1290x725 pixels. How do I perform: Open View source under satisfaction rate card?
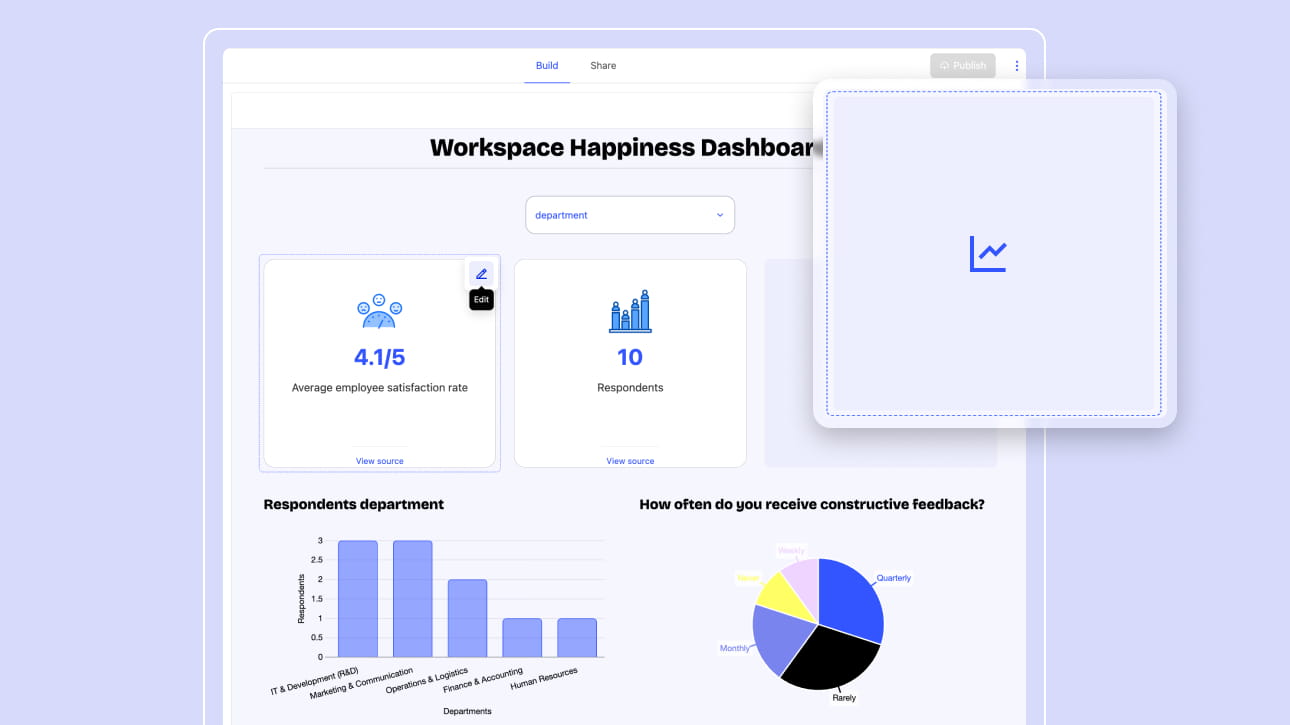[379, 461]
